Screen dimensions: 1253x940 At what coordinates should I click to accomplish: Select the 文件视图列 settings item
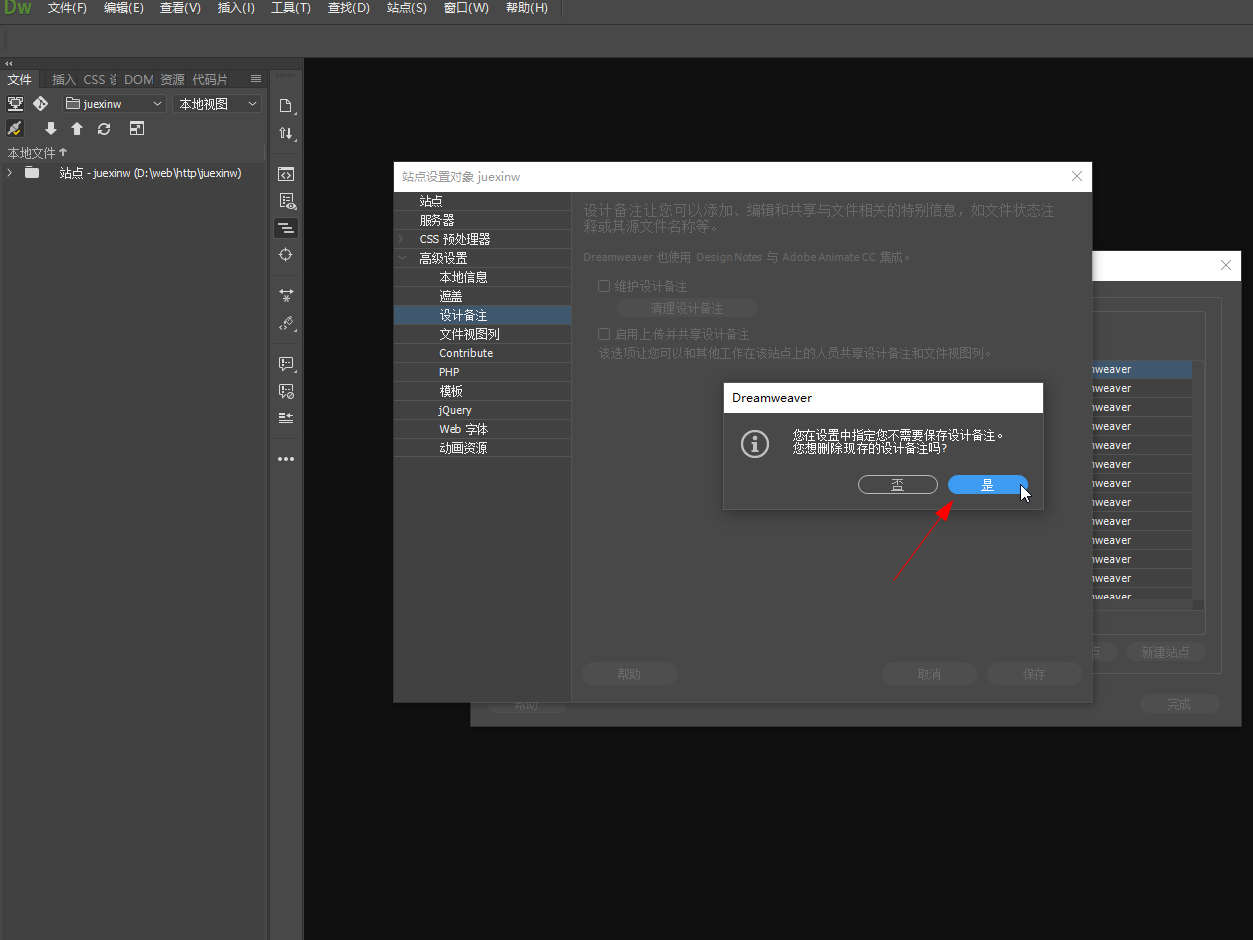(x=483, y=334)
